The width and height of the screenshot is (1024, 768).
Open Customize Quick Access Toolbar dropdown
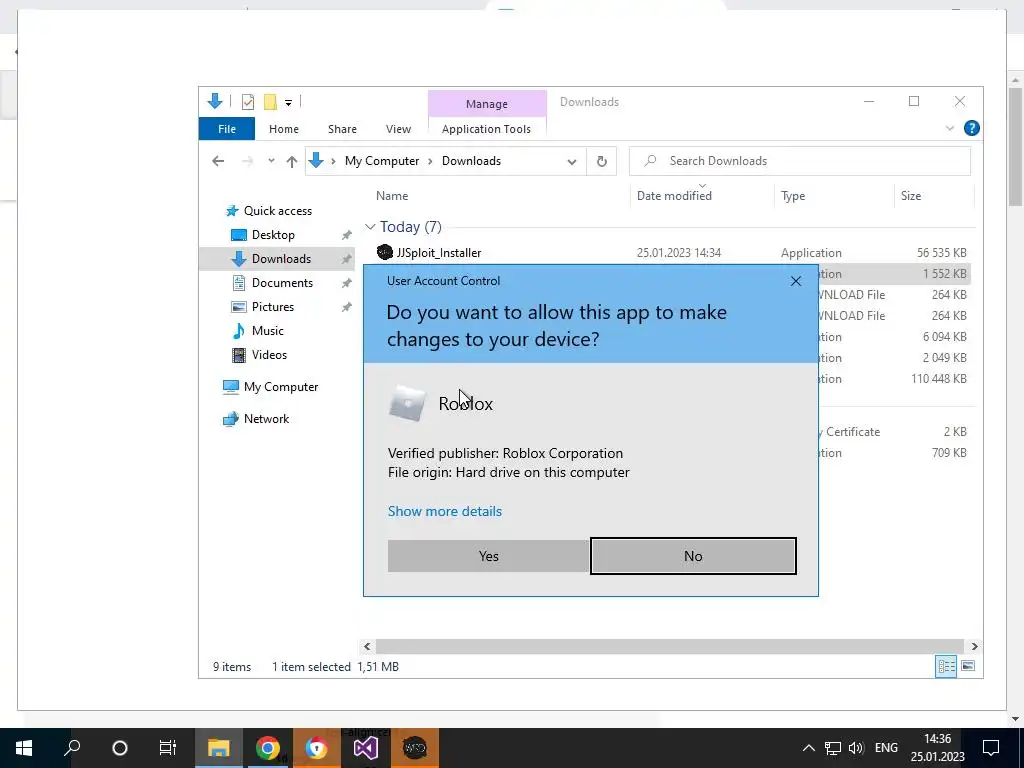click(288, 103)
